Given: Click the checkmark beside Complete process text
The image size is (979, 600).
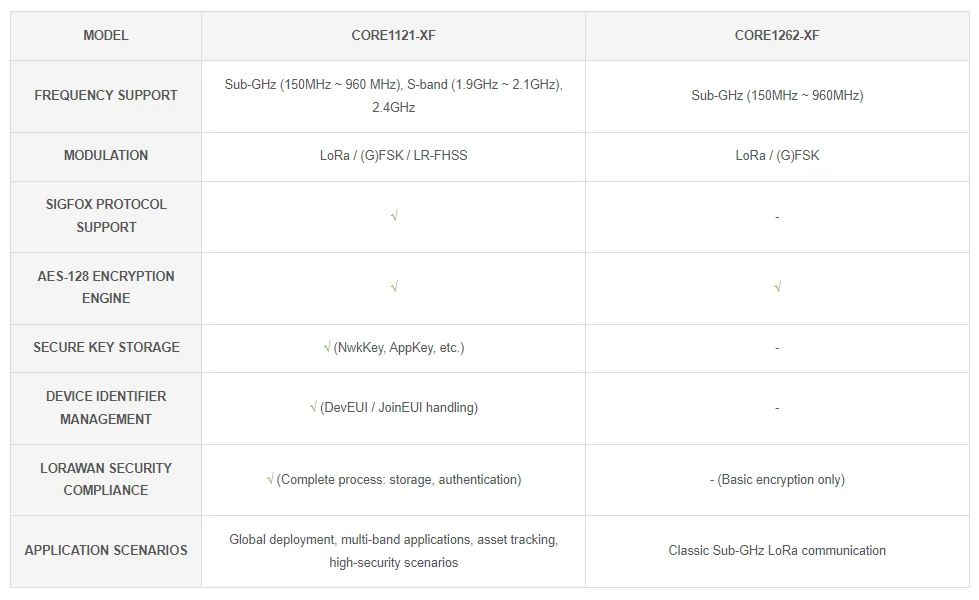Looking at the screenshot, I should tap(270, 479).
